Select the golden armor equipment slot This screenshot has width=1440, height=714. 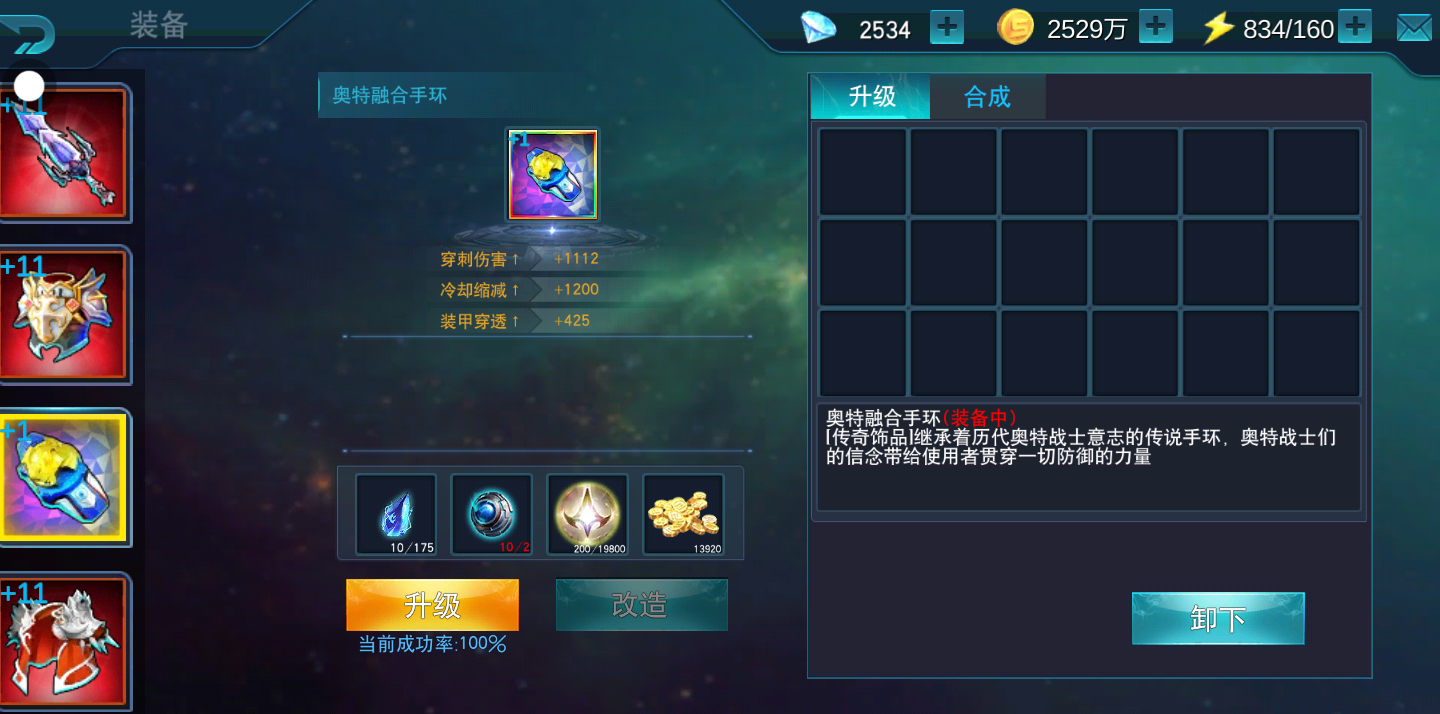[64, 315]
